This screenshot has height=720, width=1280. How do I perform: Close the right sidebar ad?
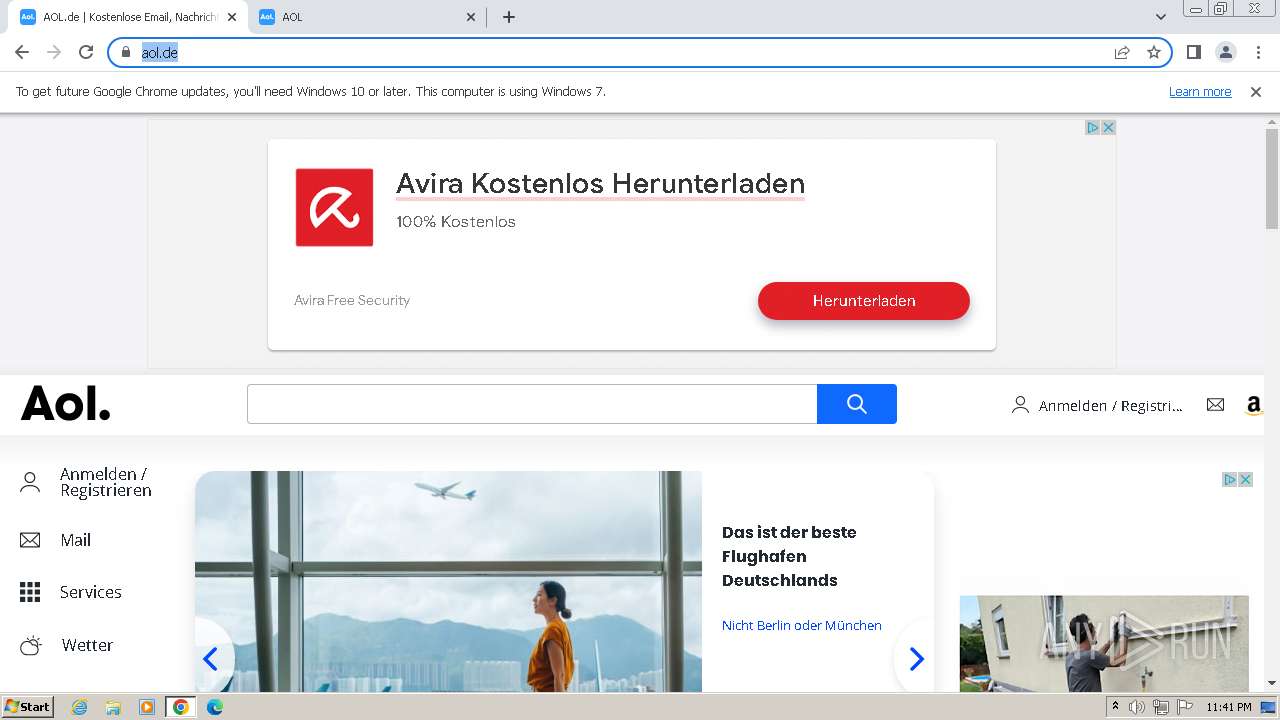pyautogui.click(x=1246, y=480)
